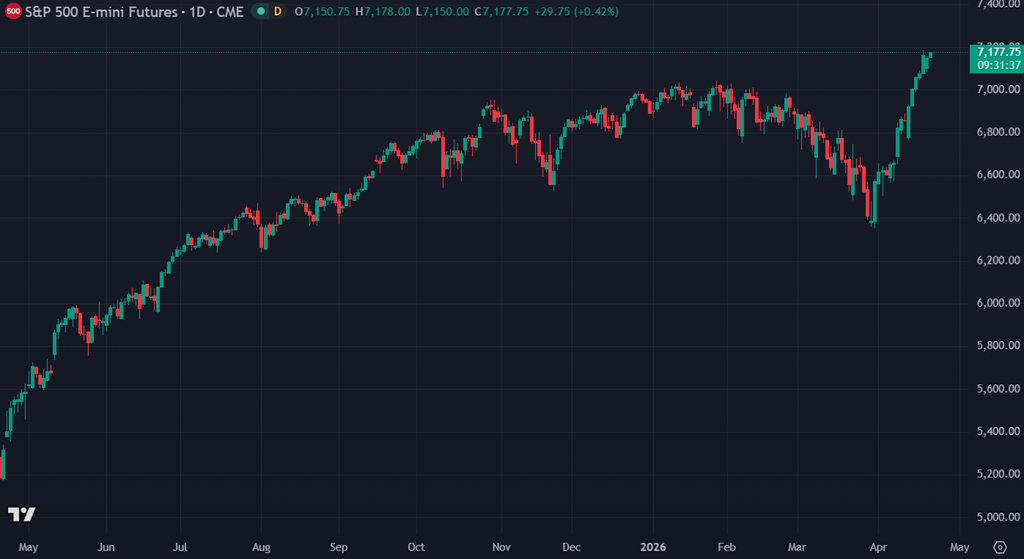
Task: Open chart settings via the gear icon
Action: [1000, 547]
